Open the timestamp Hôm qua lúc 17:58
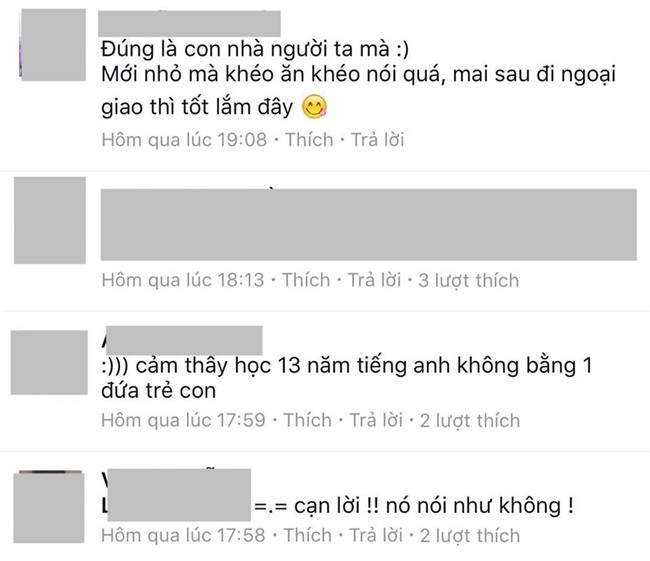The height and width of the screenshot is (561, 650). pos(183,535)
